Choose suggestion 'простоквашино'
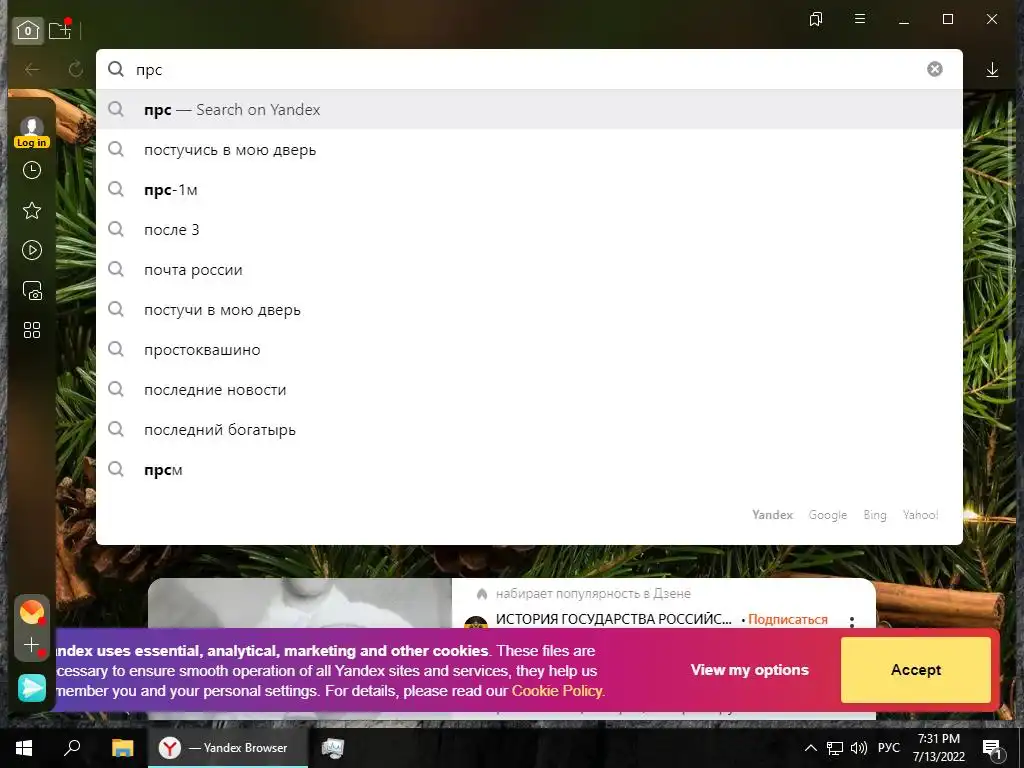Viewport: 1024px width, 768px height. (529, 349)
